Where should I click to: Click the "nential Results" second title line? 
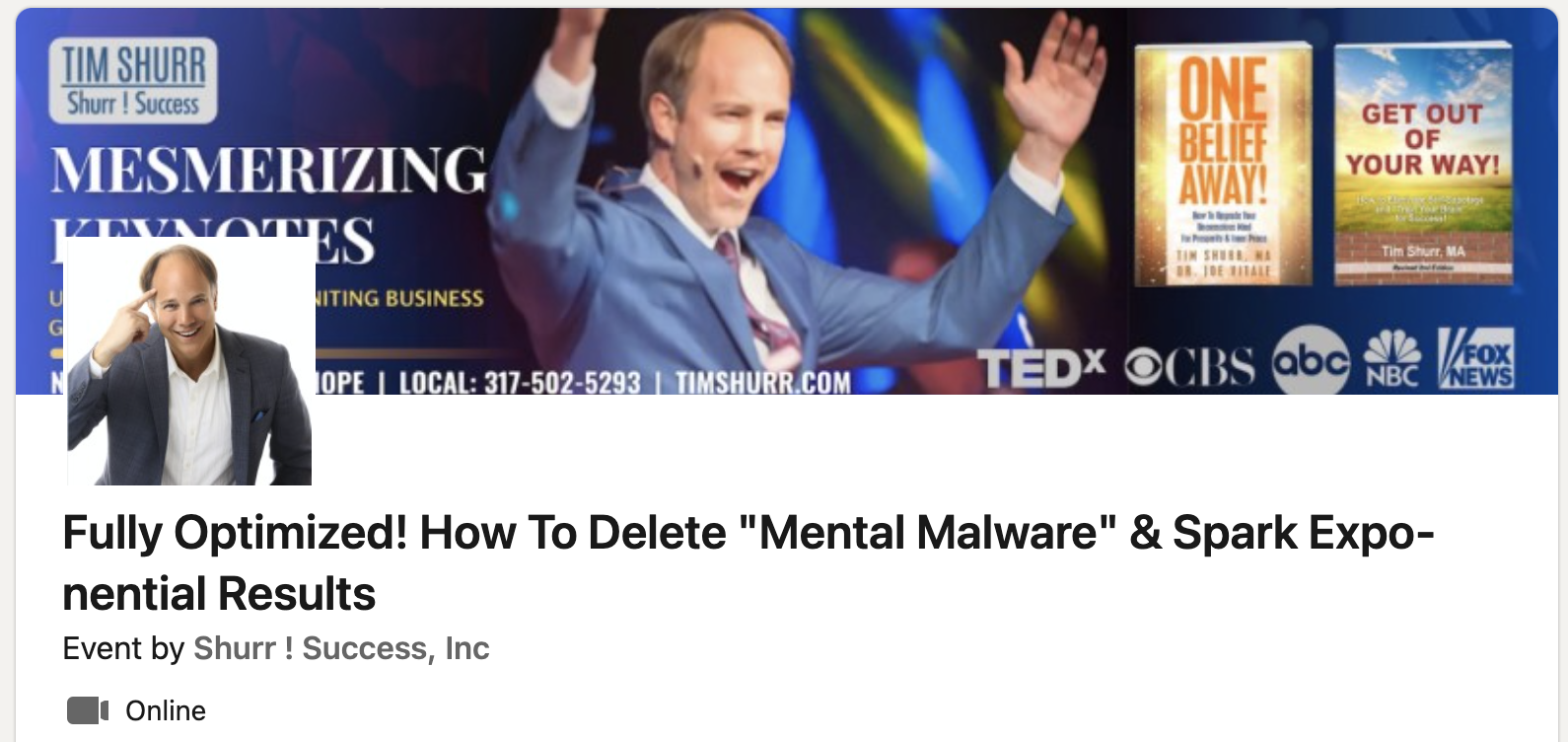(x=219, y=593)
